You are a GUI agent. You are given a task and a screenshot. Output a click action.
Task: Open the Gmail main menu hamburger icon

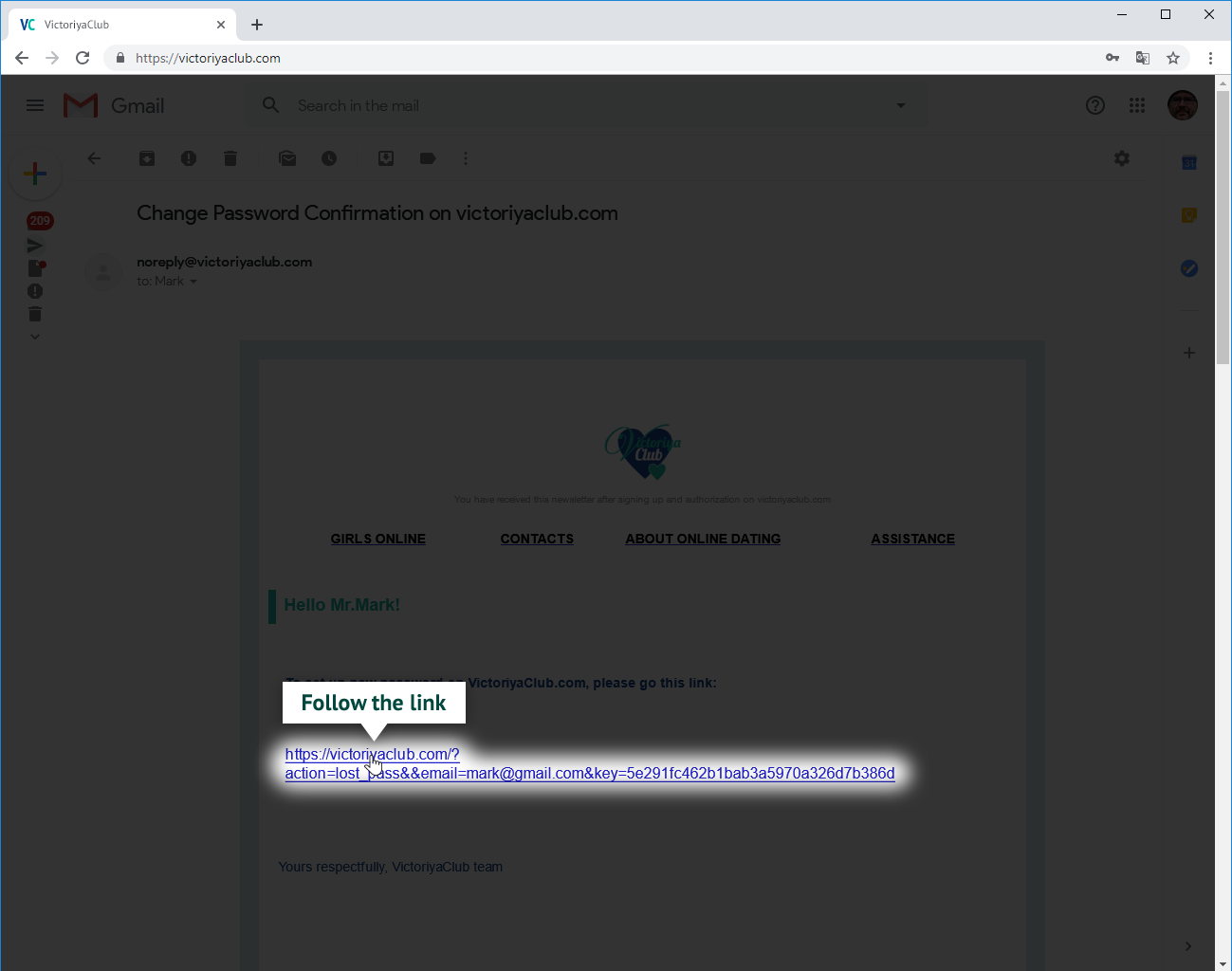(x=35, y=105)
